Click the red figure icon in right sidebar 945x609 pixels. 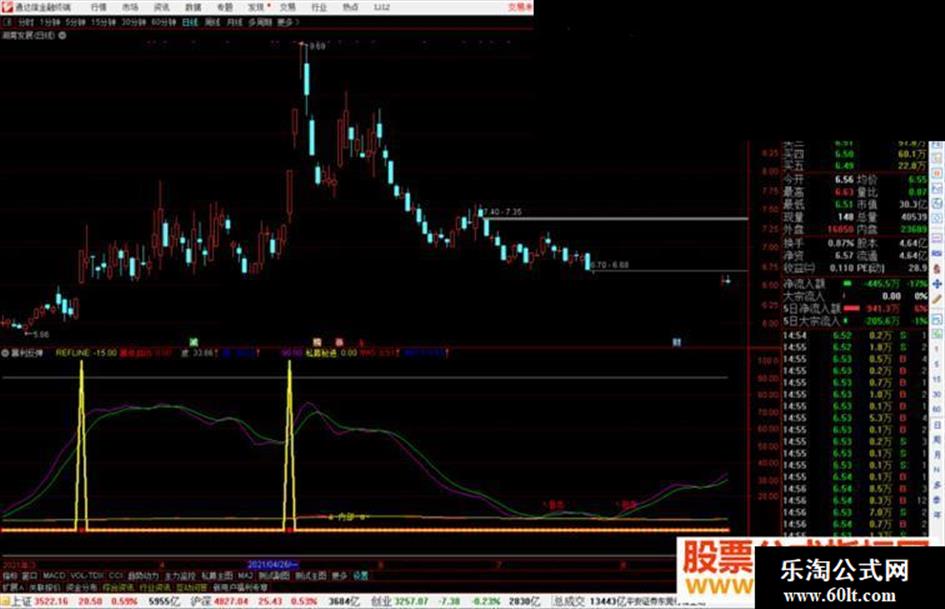coord(937,268)
